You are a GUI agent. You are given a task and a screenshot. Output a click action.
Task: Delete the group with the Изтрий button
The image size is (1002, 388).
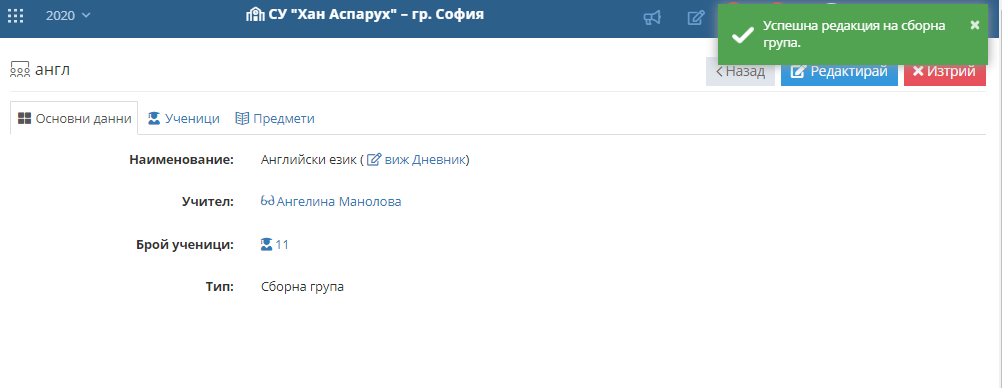[x=944, y=72]
